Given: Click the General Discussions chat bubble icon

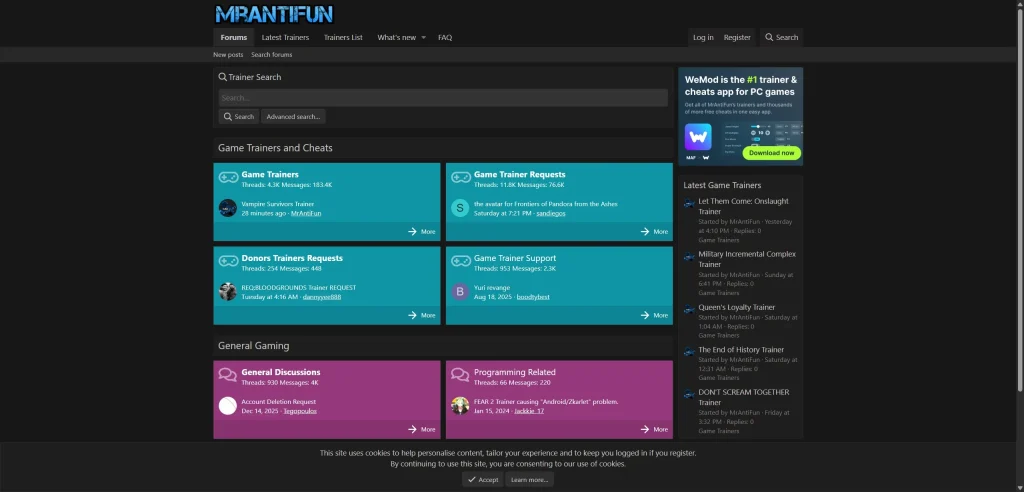Looking at the screenshot, I should [228, 375].
